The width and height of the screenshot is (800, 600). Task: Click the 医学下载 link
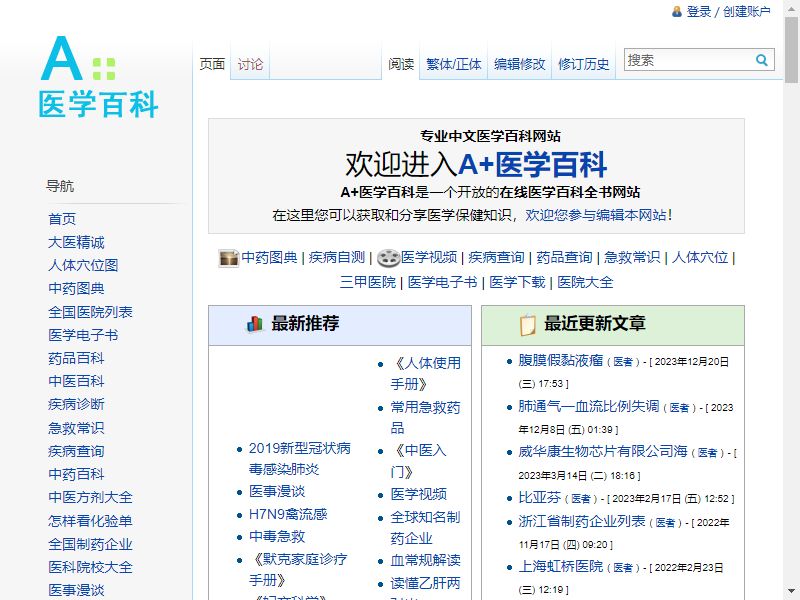(517, 282)
